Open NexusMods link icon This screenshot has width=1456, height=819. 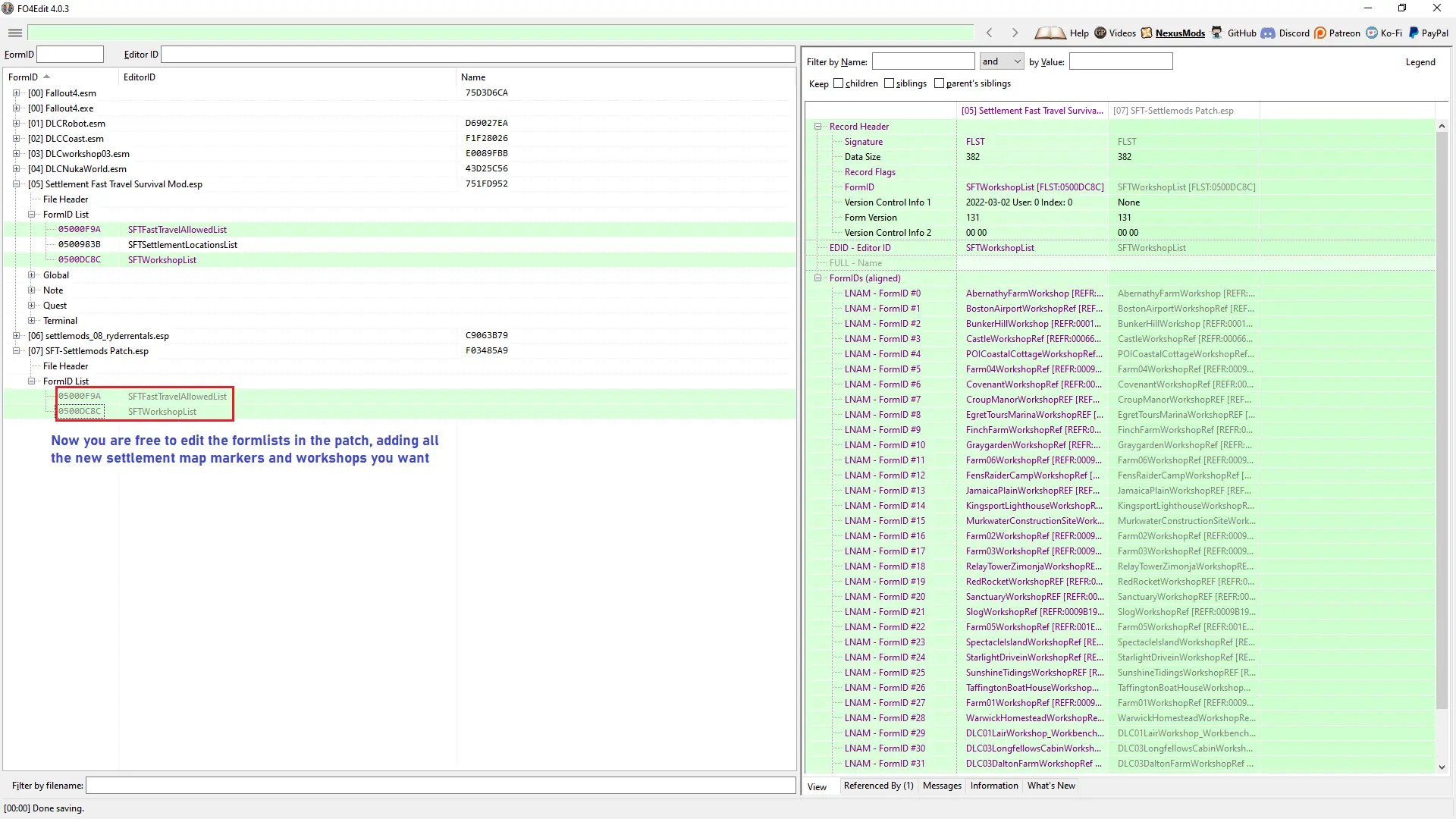point(1147,33)
